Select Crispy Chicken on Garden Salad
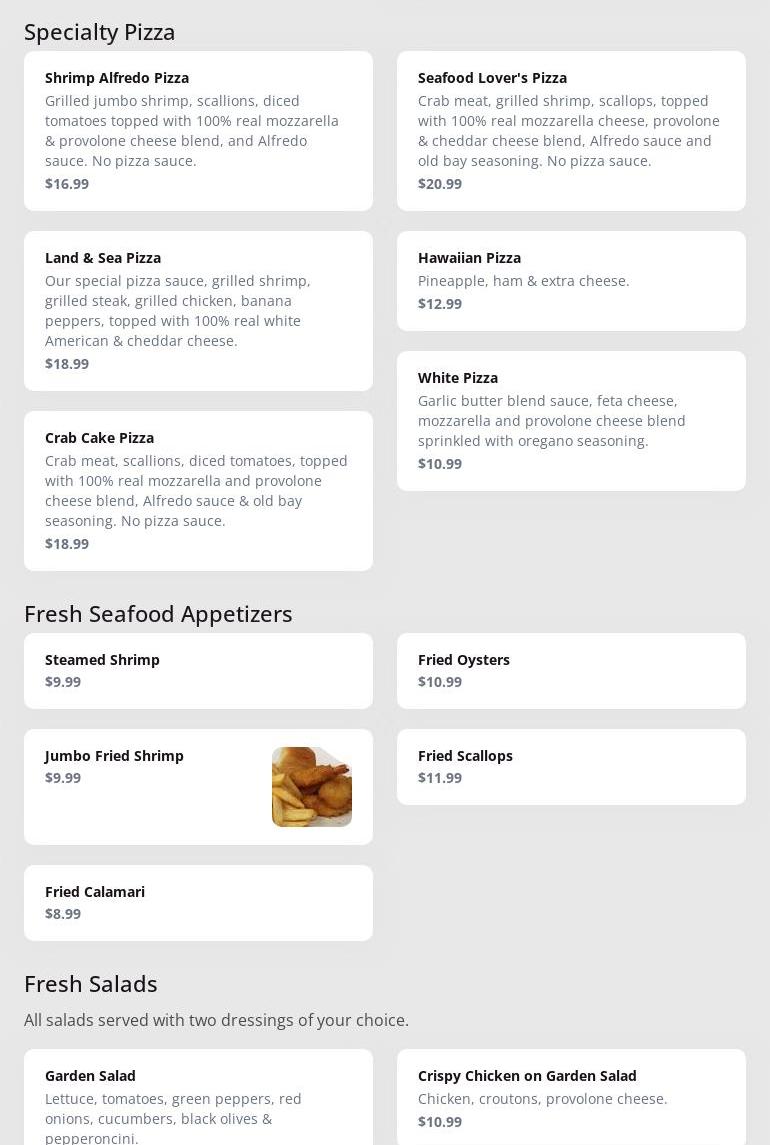Screen dimensions: 770x1145 click(x=571, y=1097)
